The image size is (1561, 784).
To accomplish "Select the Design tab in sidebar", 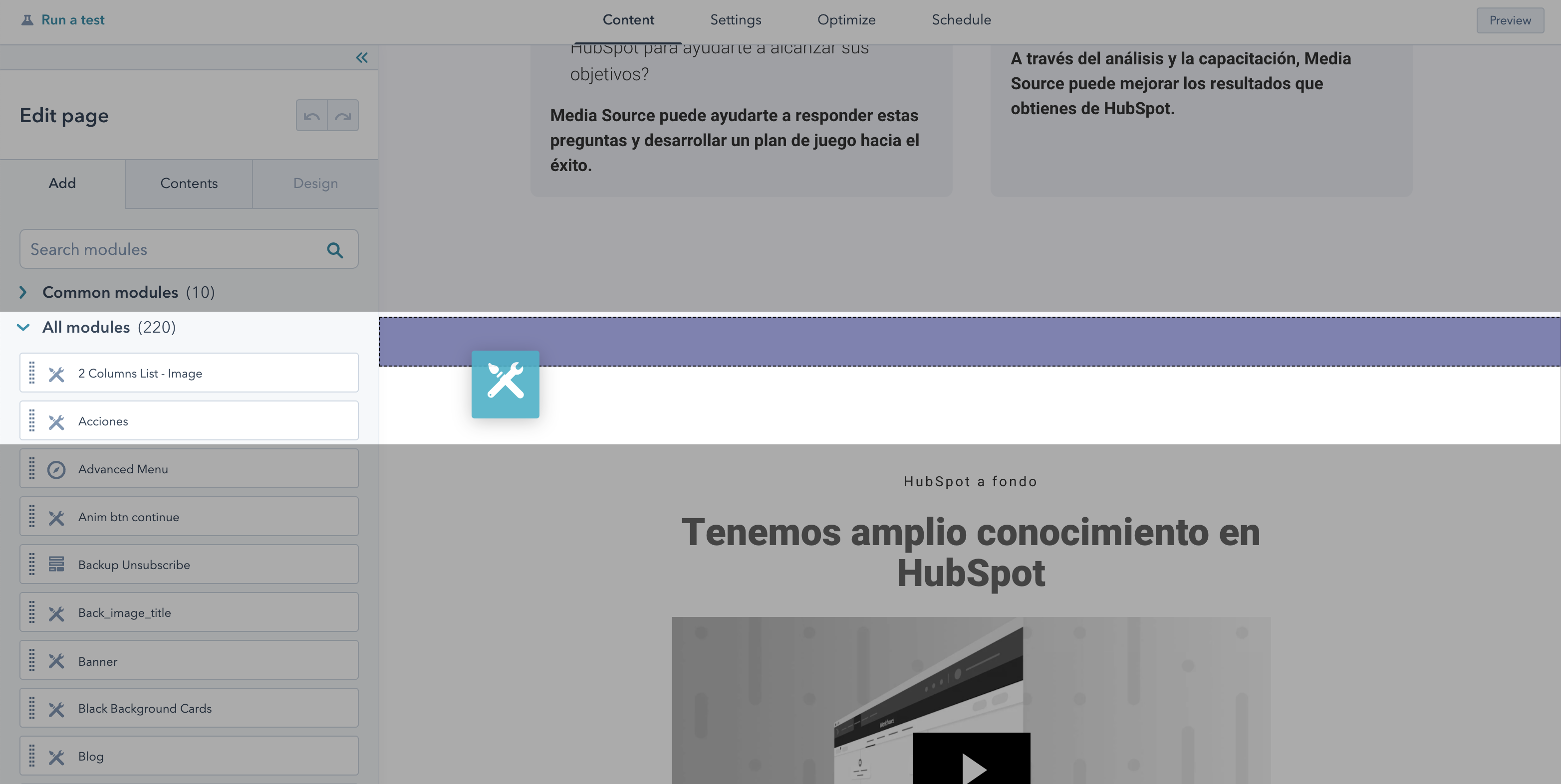I will tap(315, 184).
